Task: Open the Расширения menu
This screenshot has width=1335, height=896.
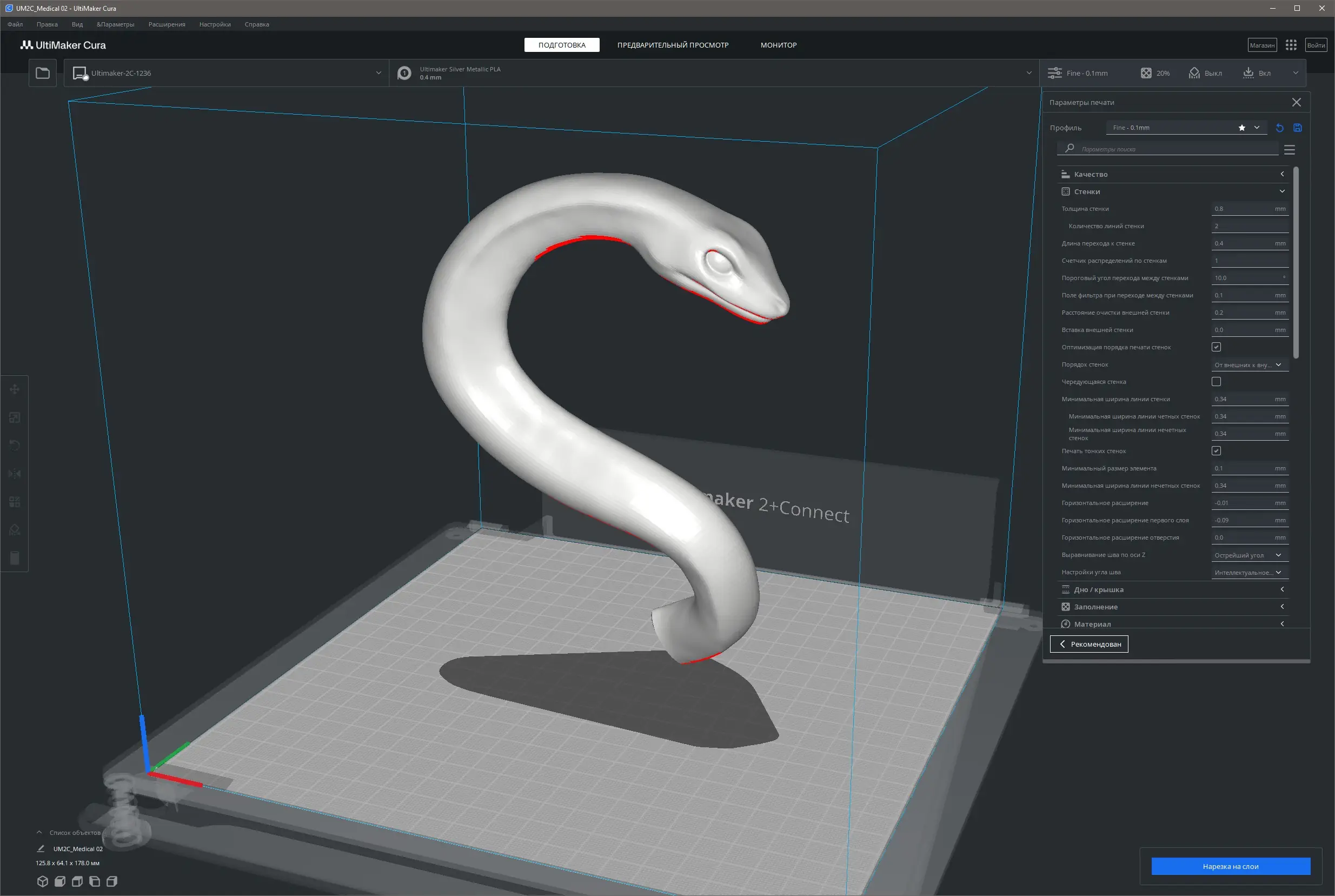Action: (166, 24)
